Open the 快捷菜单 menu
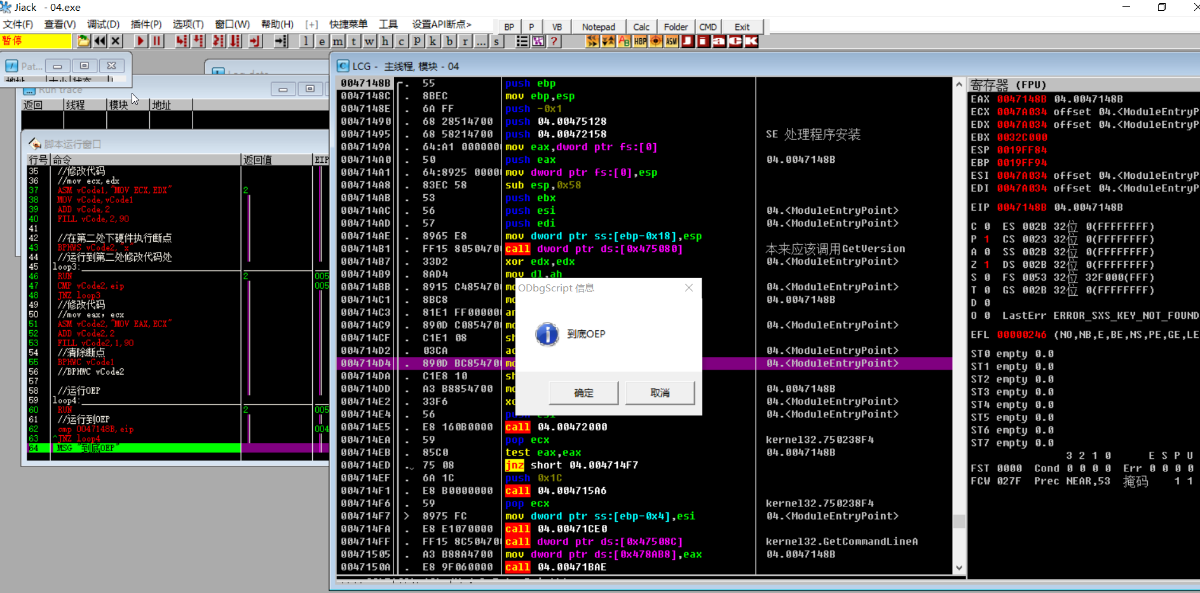This screenshot has width=1200, height=593. click(349, 24)
